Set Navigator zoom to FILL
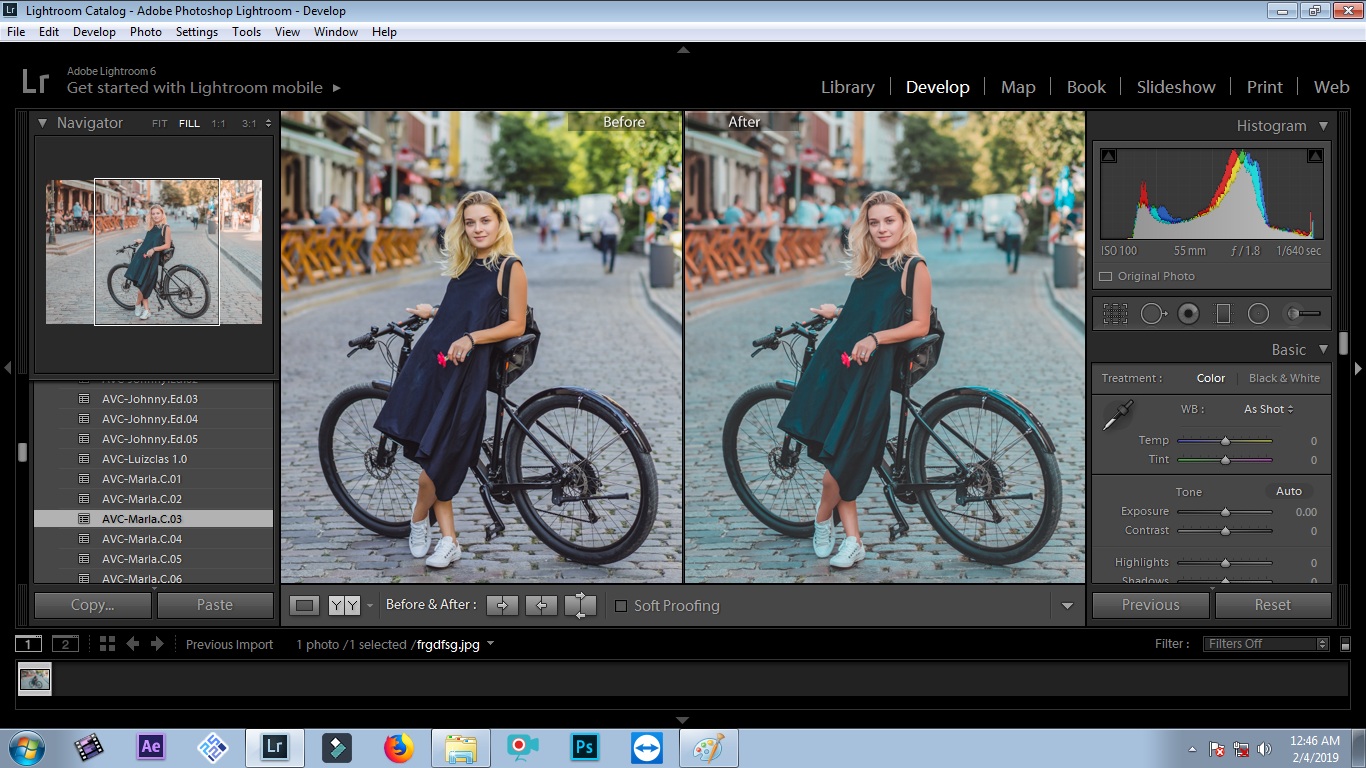Viewport: 1366px width, 768px height. click(x=189, y=124)
